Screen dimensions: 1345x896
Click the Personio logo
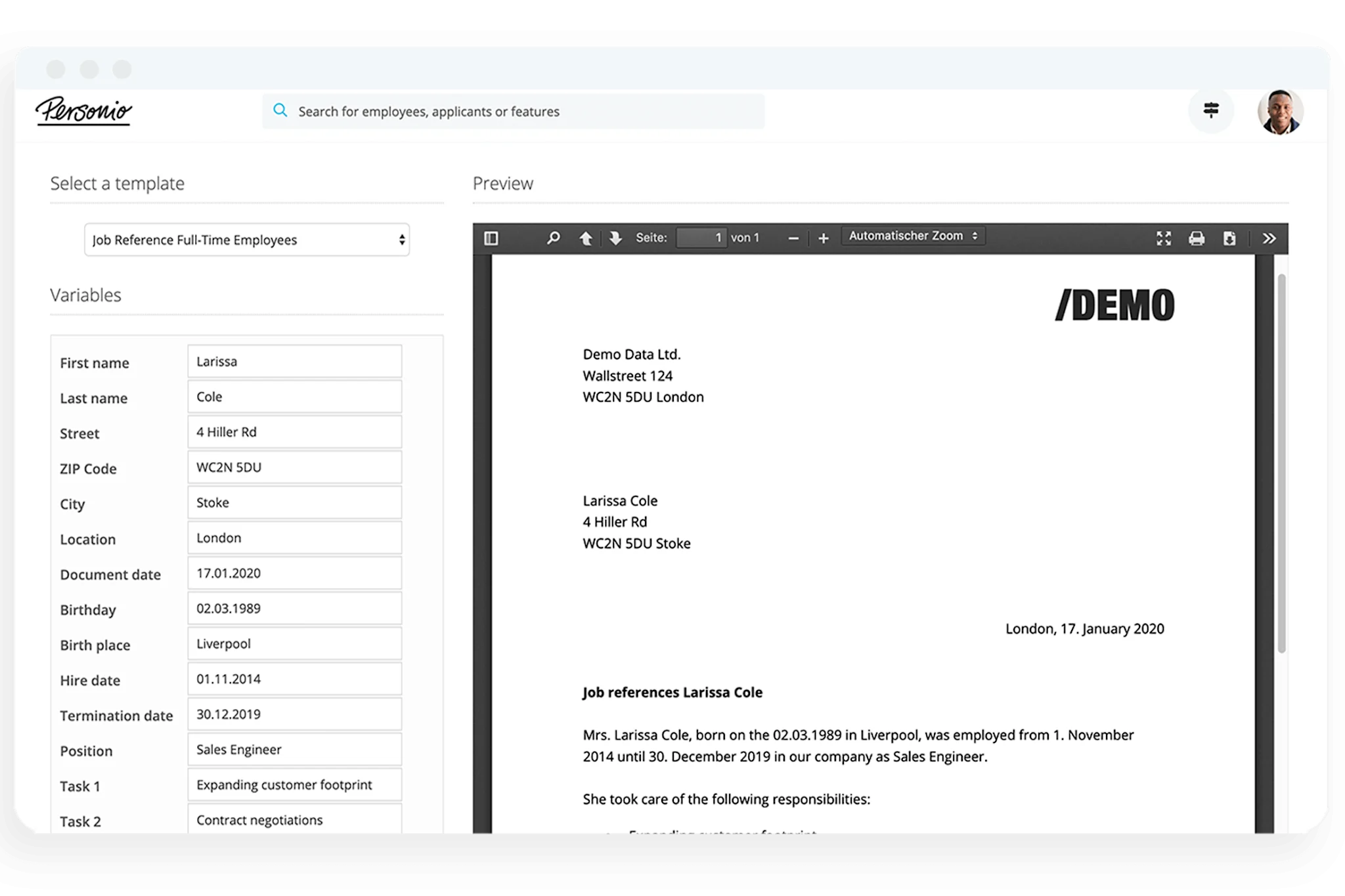(x=84, y=110)
